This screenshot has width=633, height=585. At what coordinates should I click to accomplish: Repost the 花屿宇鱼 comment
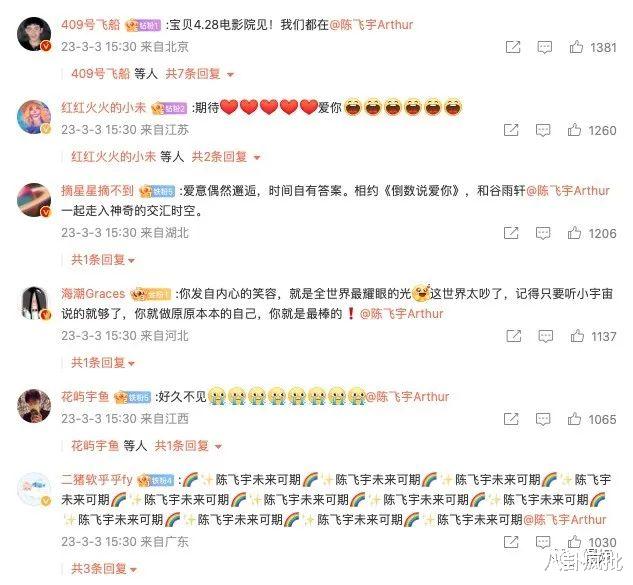(x=511, y=419)
